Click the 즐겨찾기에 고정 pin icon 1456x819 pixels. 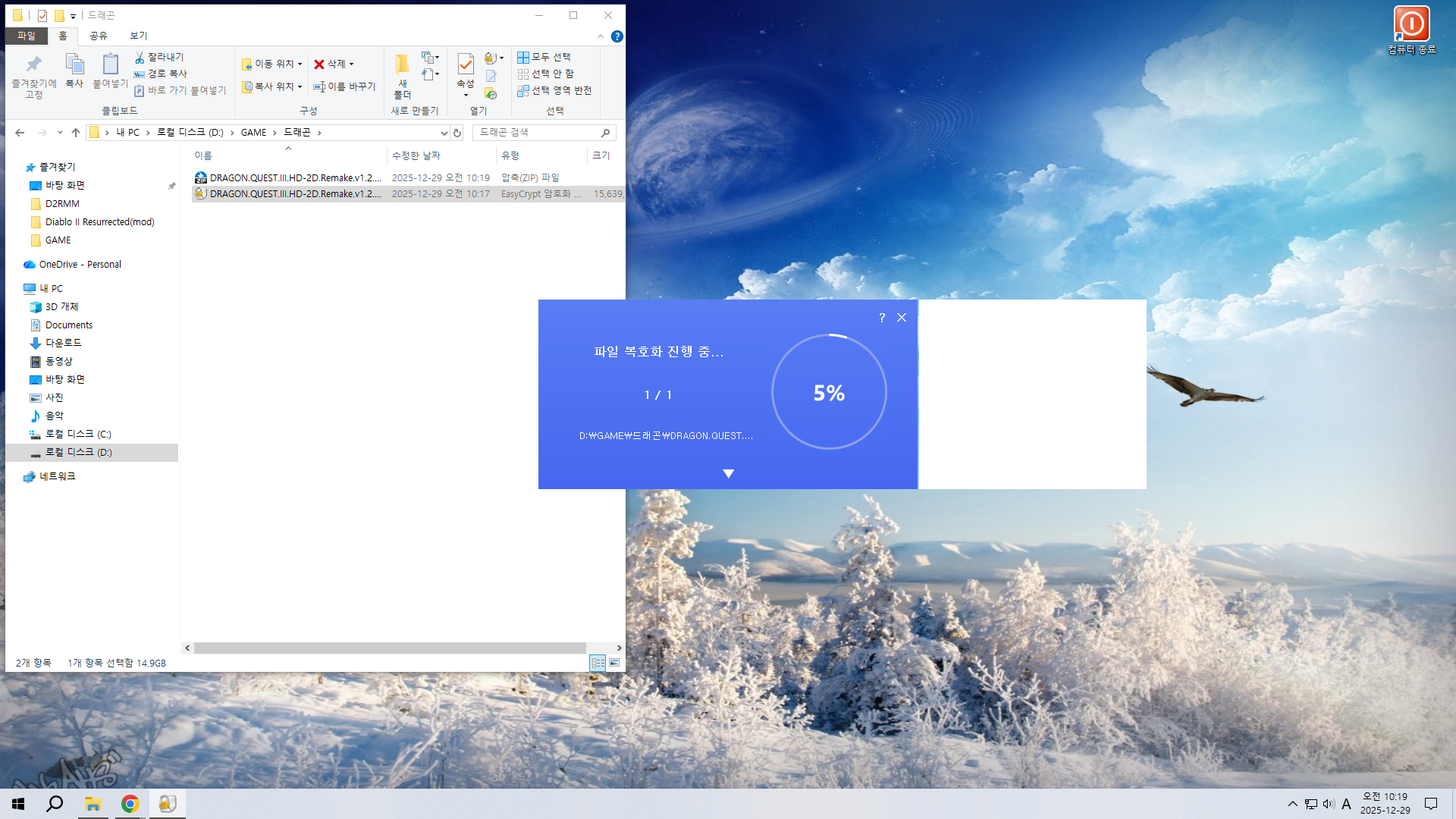tap(33, 64)
